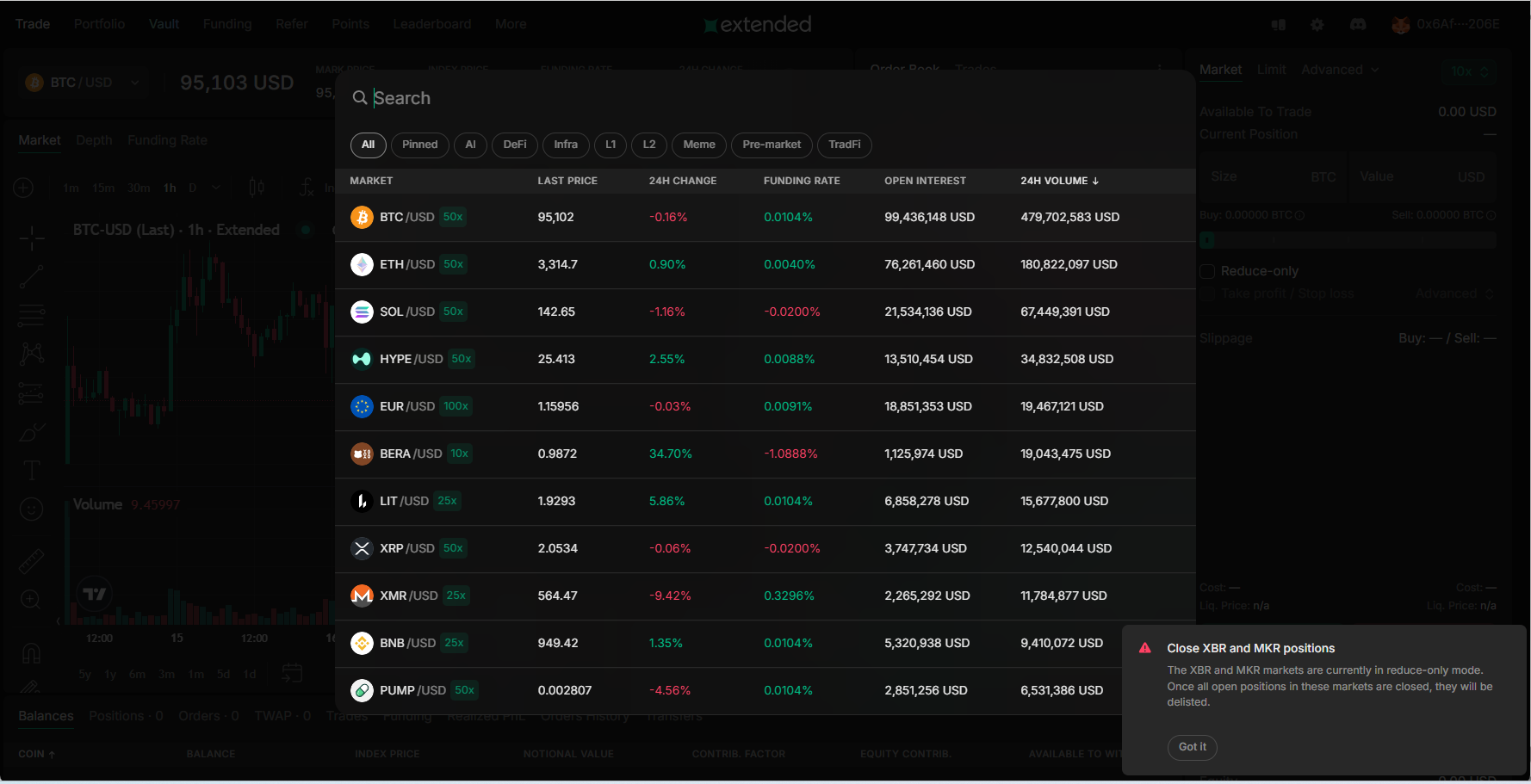Open the Vault menu item
The height and width of the screenshot is (784, 1531).
[x=164, y=24]
